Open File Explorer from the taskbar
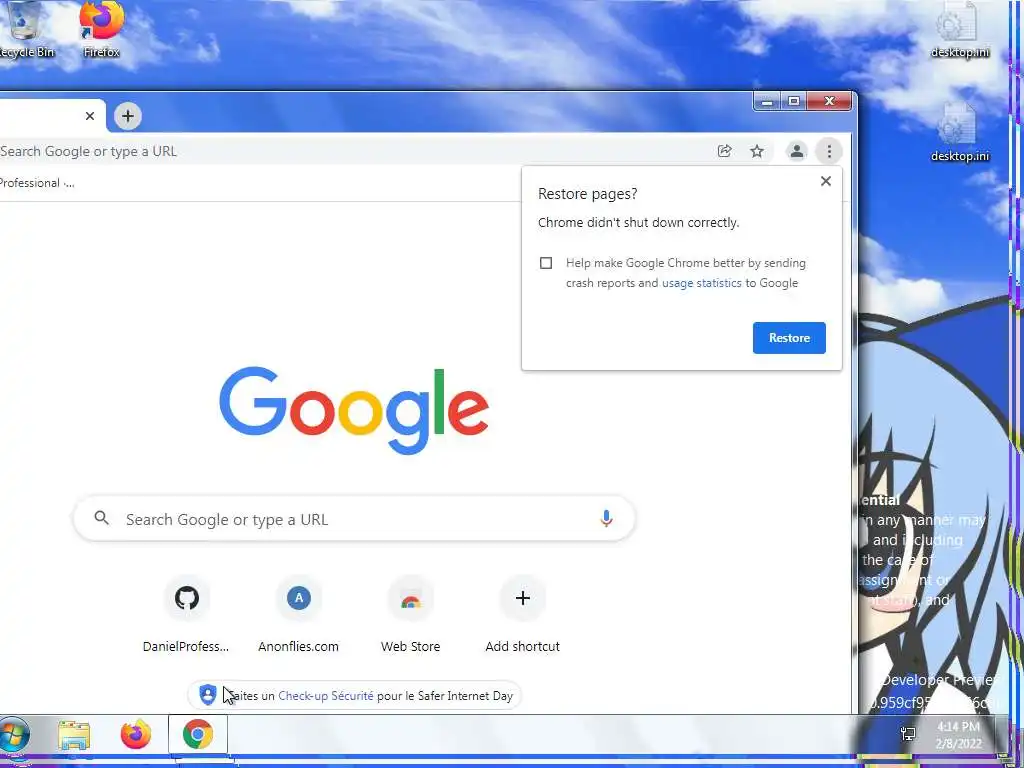Image resolution: width=1024 pixels, height=768 pixels. point(74,735)
